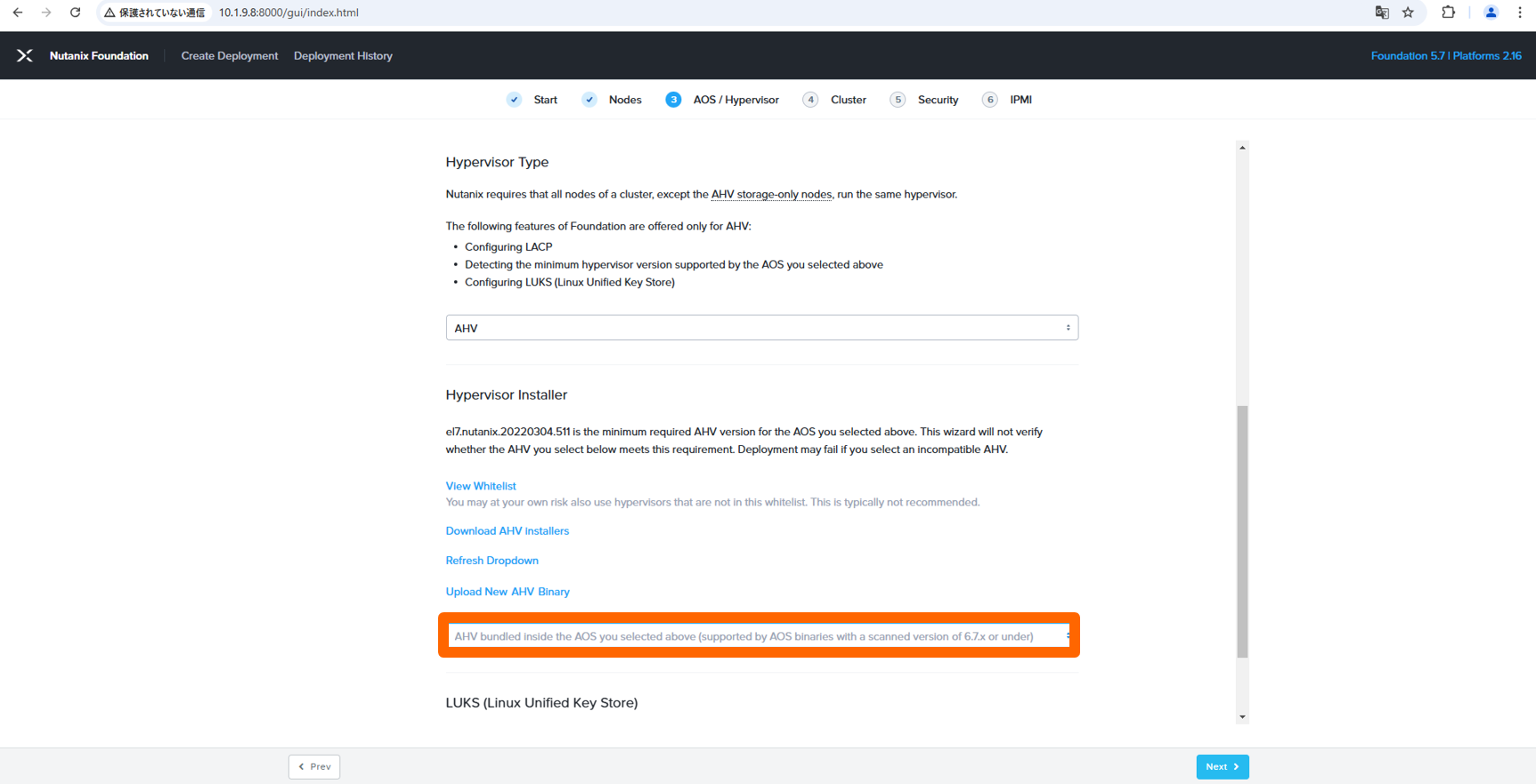Jump to the Nodes step

[625, 100]
